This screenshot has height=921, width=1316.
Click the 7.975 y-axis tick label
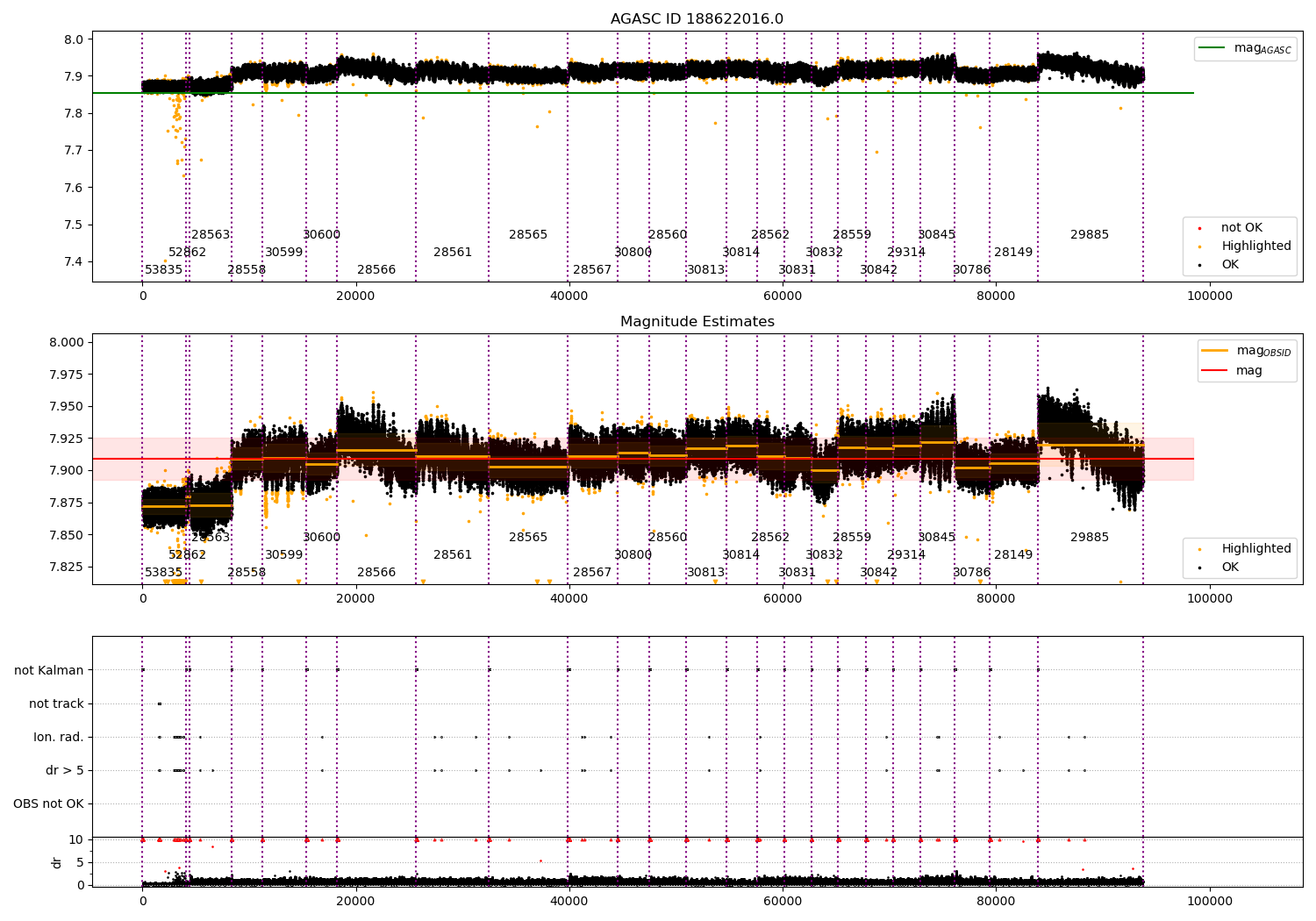(x=67, y=375)
